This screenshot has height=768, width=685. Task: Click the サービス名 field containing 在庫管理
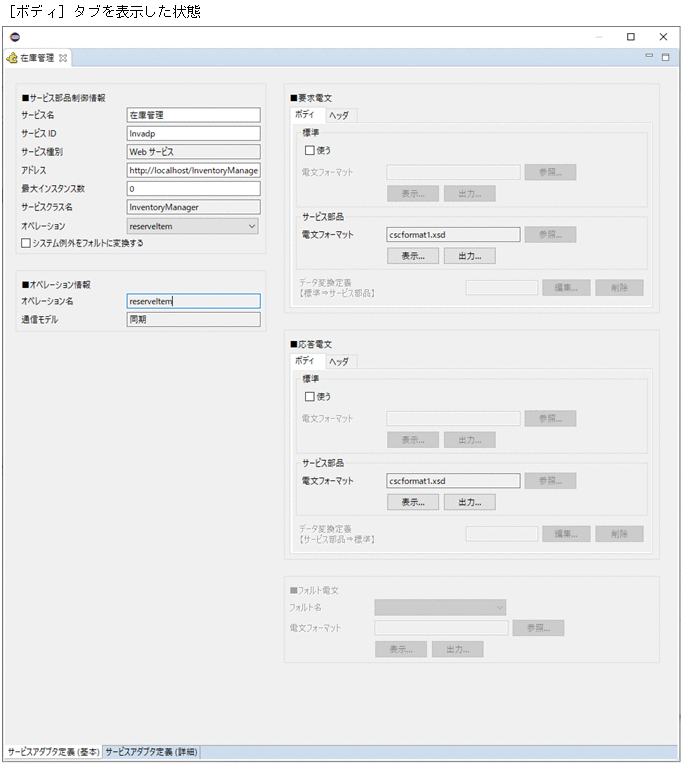point(193,115)
